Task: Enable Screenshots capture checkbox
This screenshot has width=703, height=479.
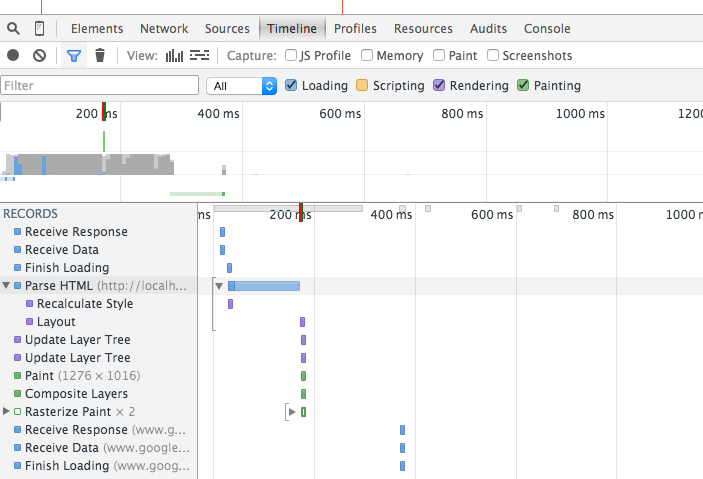Action: (x=492, y=56)
